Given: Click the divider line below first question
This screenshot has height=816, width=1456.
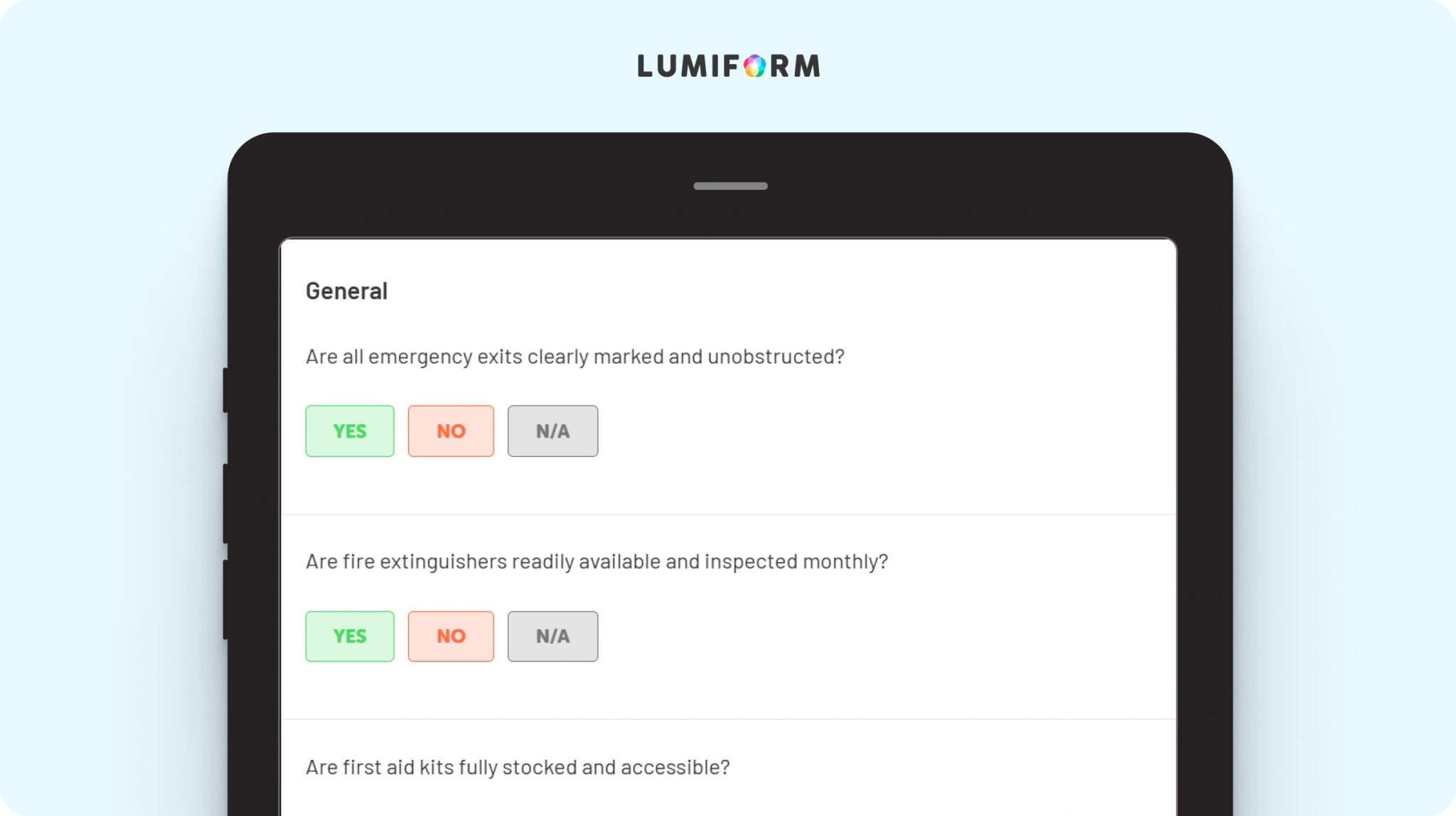Looking at the screenshot, I should [x=729, y=514].
